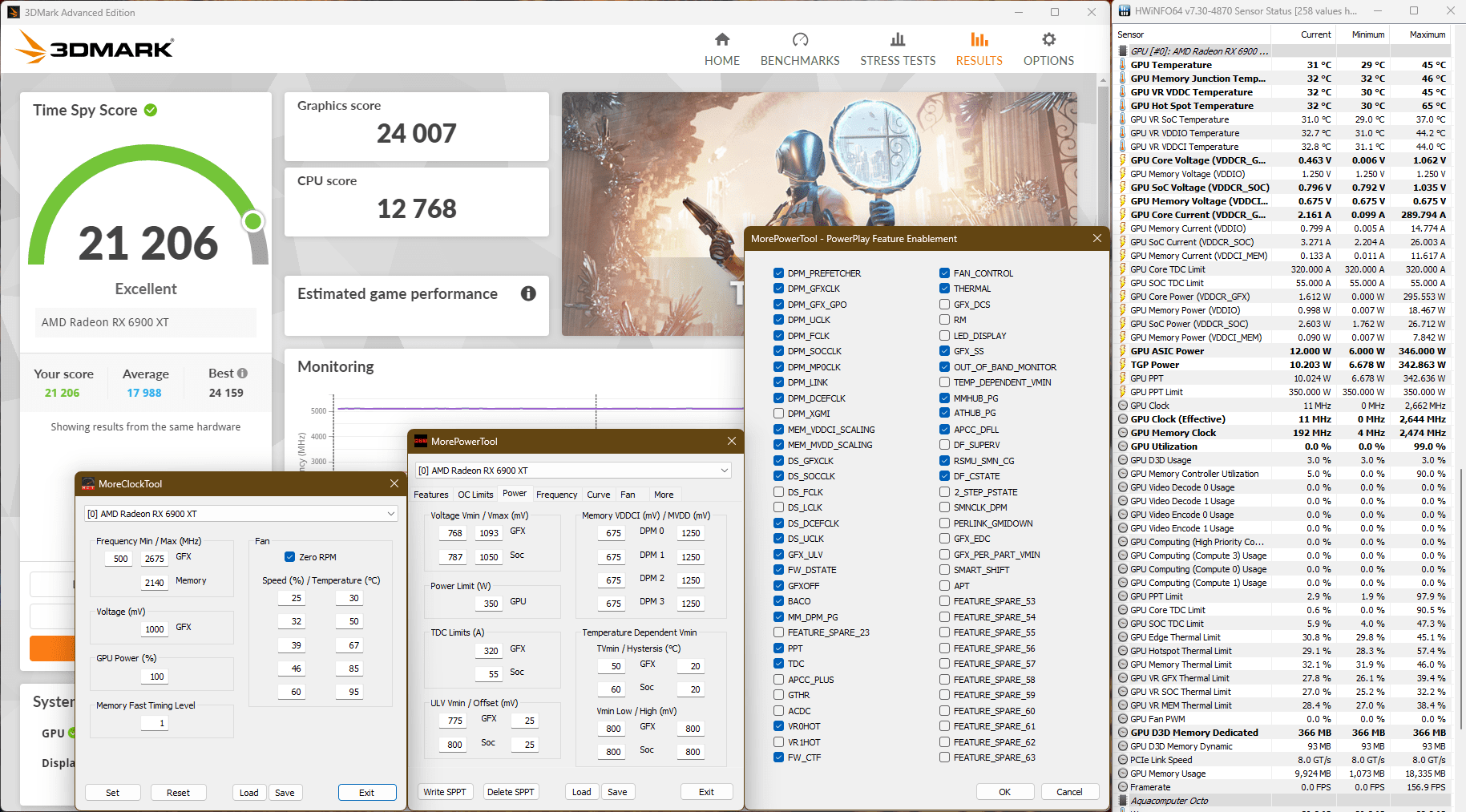The height and width of the screenshot is (812, 1466).
Task: Click the lightning icon beside GPU ASIC Power
Action: [1123, 351]
